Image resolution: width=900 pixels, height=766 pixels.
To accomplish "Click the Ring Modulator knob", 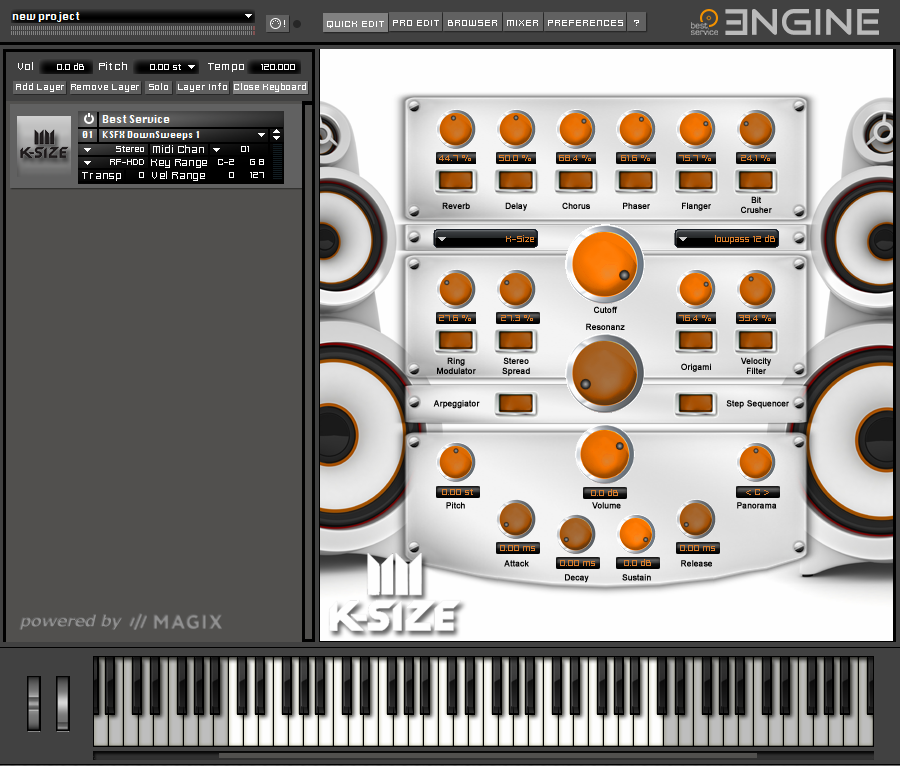I will click(456, 289).
